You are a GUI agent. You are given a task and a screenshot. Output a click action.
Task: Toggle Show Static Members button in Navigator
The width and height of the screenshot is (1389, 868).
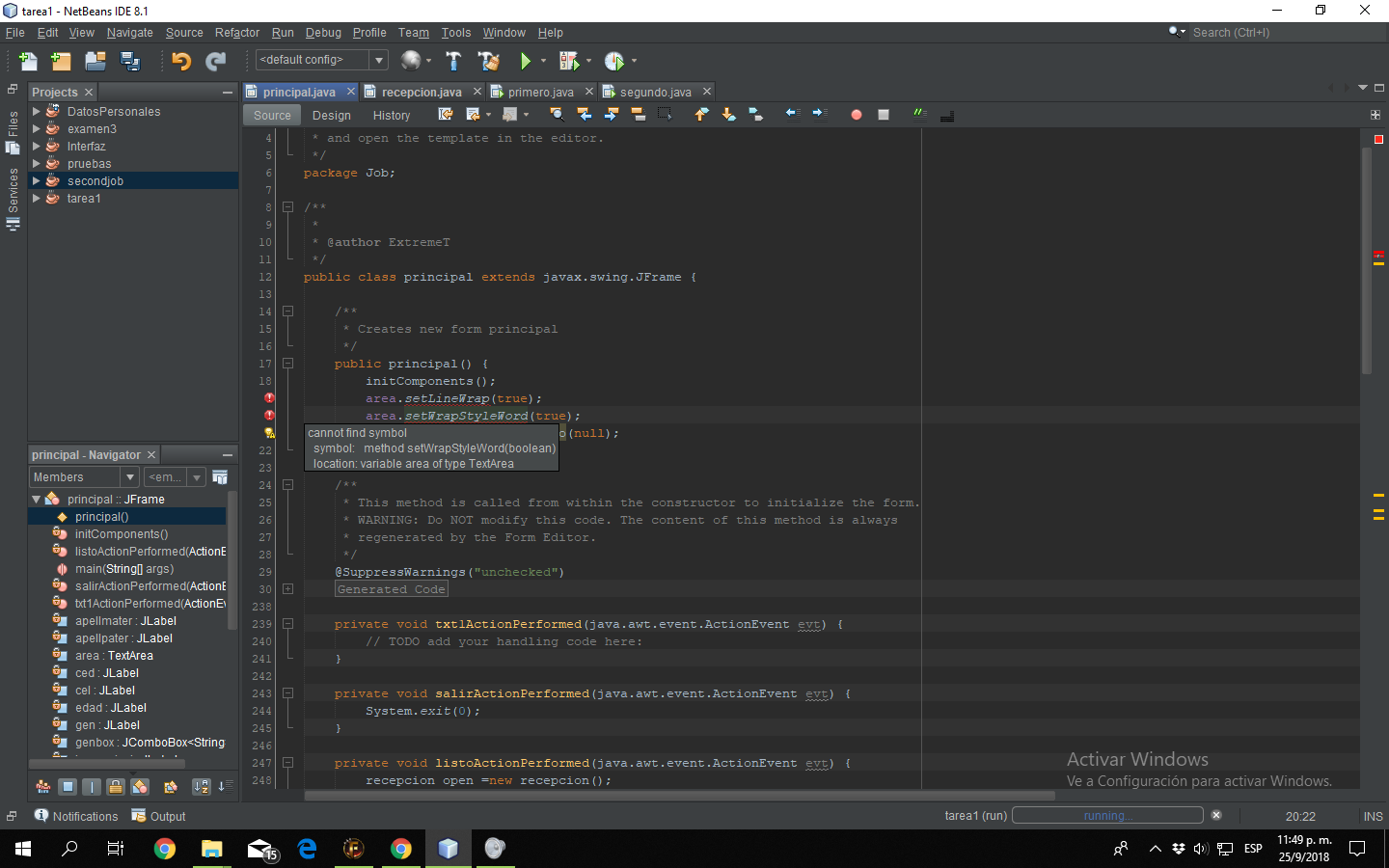click(x=92, y=787)
